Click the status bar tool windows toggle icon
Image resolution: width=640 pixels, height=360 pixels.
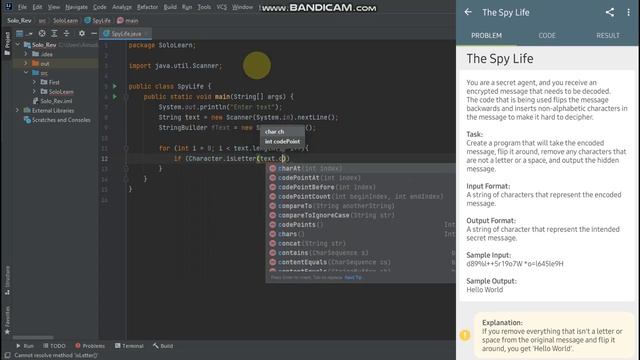(x=7, y=356)
